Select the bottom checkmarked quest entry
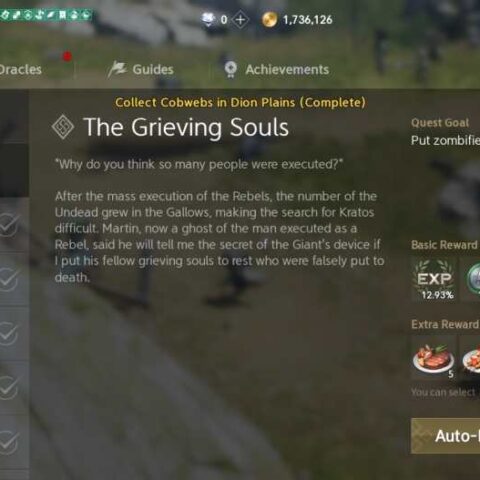This screenshot has width=480, height=480. pyautogui.click(x=13, y=443)
